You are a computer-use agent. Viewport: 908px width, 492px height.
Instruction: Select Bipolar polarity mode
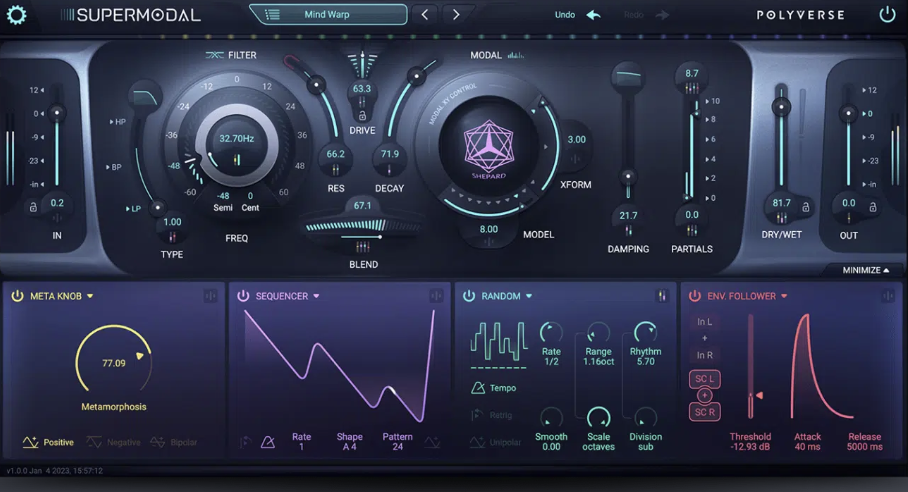click(x=174, y=442)
